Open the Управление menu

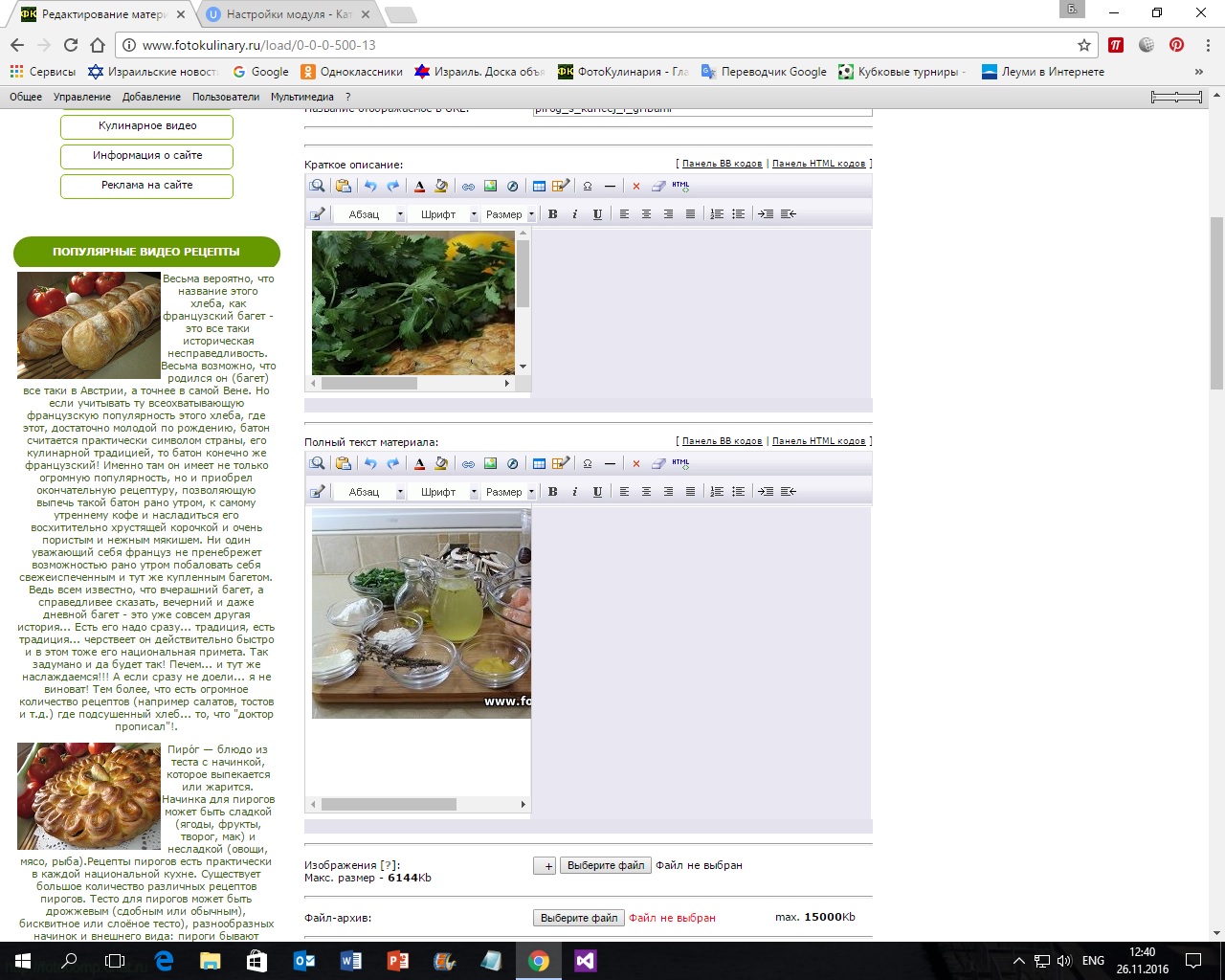pos(82,97)
